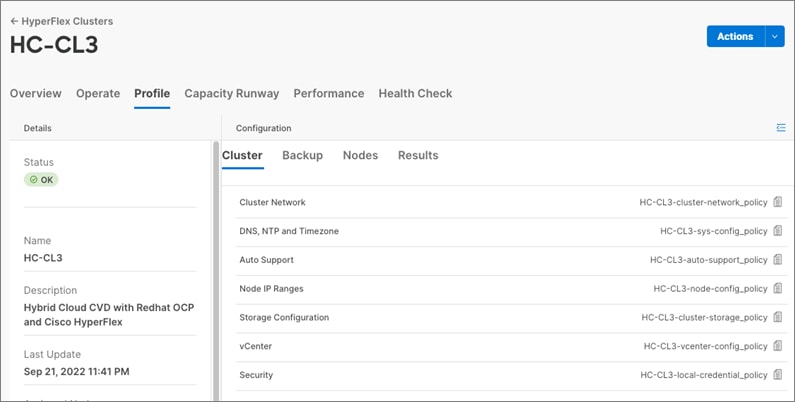
Task: Click HC-CL3-node-config_policy text
Action: click(x=711, y=288)
